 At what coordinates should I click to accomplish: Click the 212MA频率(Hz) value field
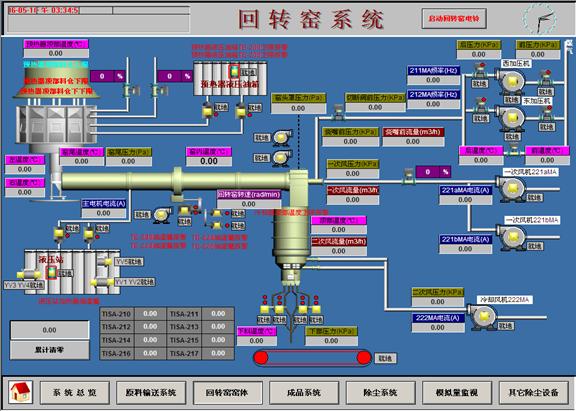click(x=433, y=104)
